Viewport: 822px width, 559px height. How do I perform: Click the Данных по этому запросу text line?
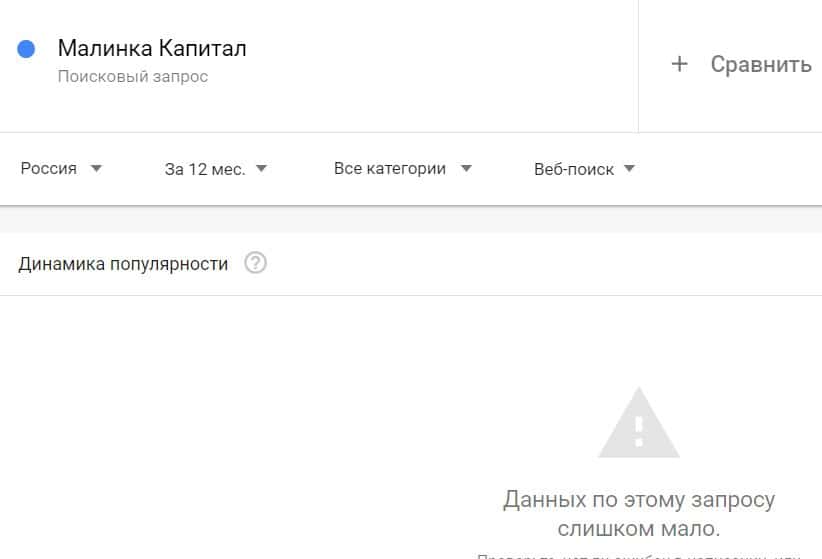638,499
